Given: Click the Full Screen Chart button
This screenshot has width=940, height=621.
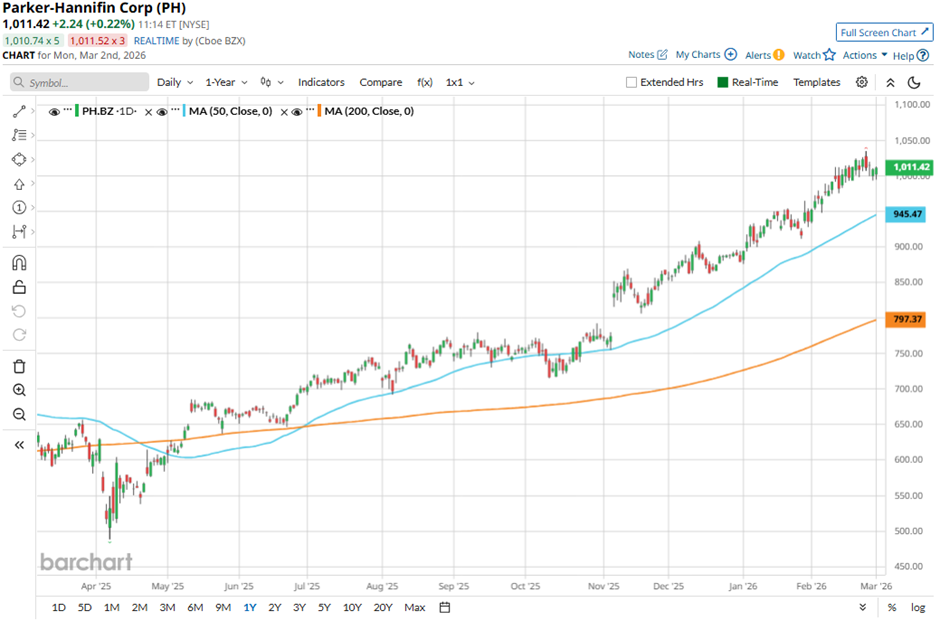Looking at the screenshot, I should 884,33.
